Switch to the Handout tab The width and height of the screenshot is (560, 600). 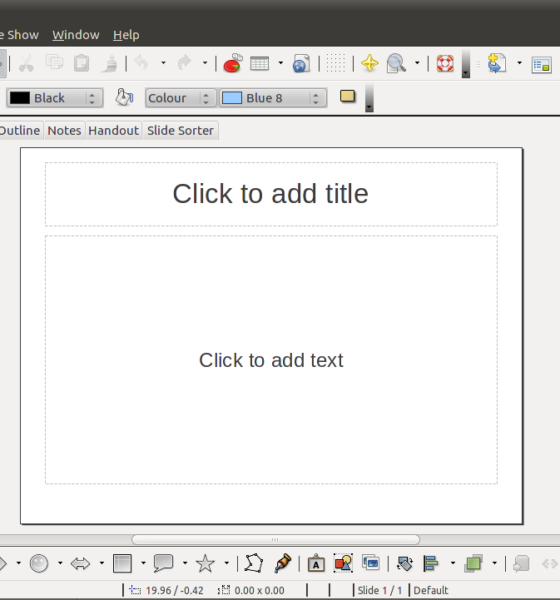point(114,130)
